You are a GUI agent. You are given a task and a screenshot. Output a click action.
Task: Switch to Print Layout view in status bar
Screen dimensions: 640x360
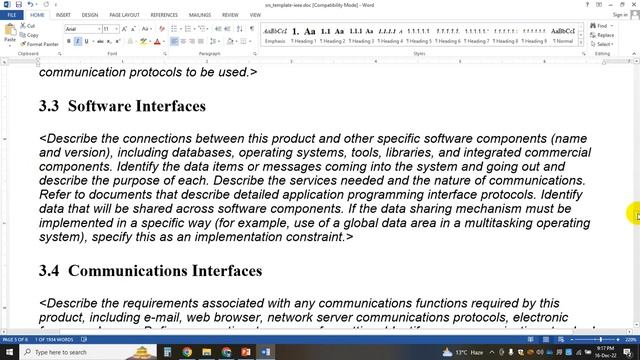546,340
